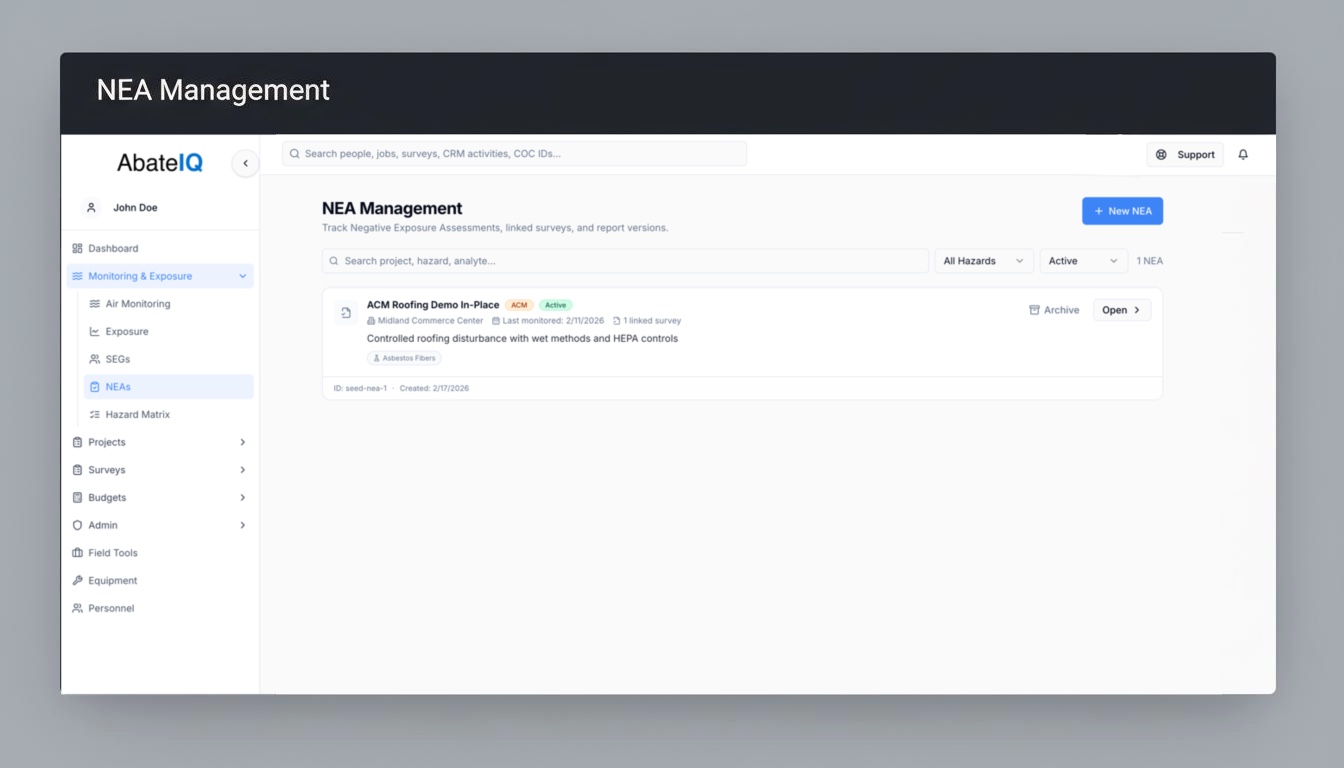Screen dimensions: 1344x768
Task: Go to Exposure page
Action: (169, 332)
